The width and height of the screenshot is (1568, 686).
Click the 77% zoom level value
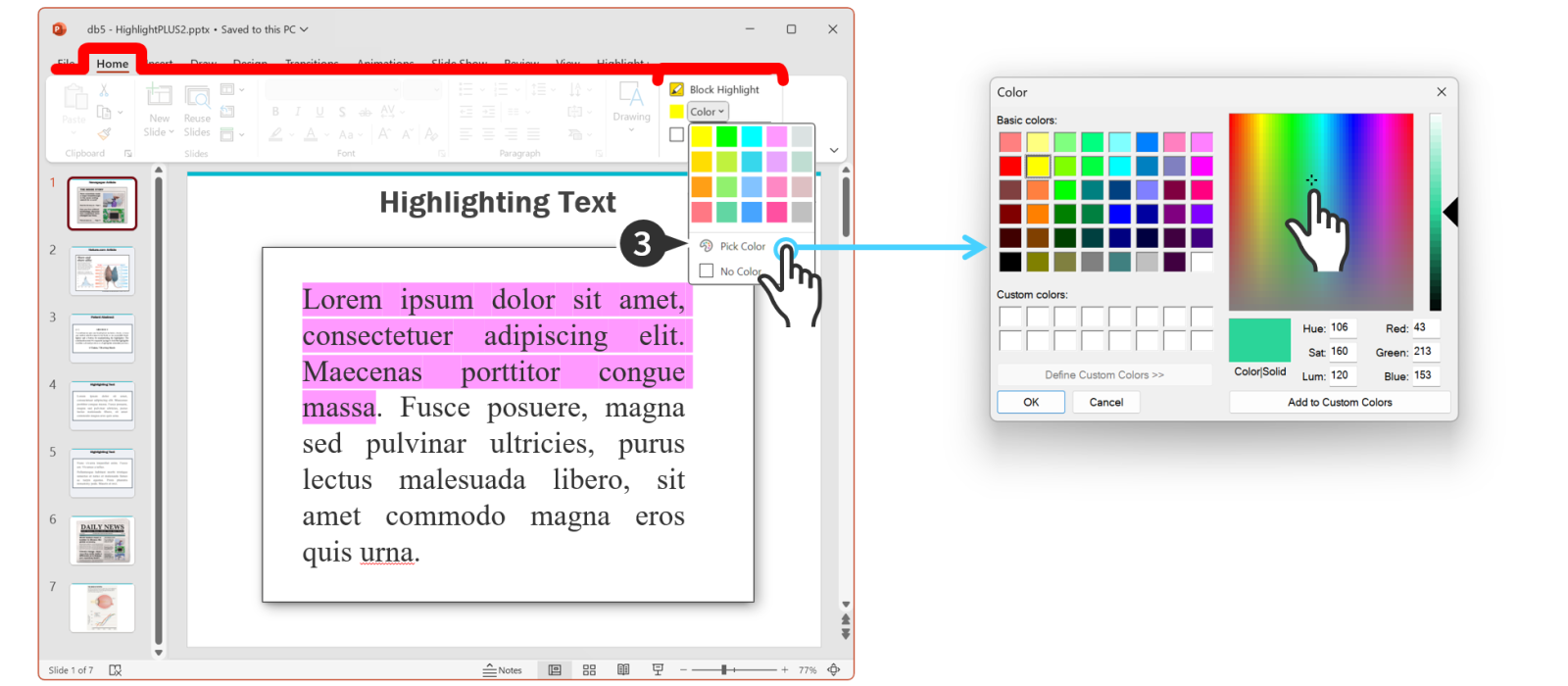[808, 670]
